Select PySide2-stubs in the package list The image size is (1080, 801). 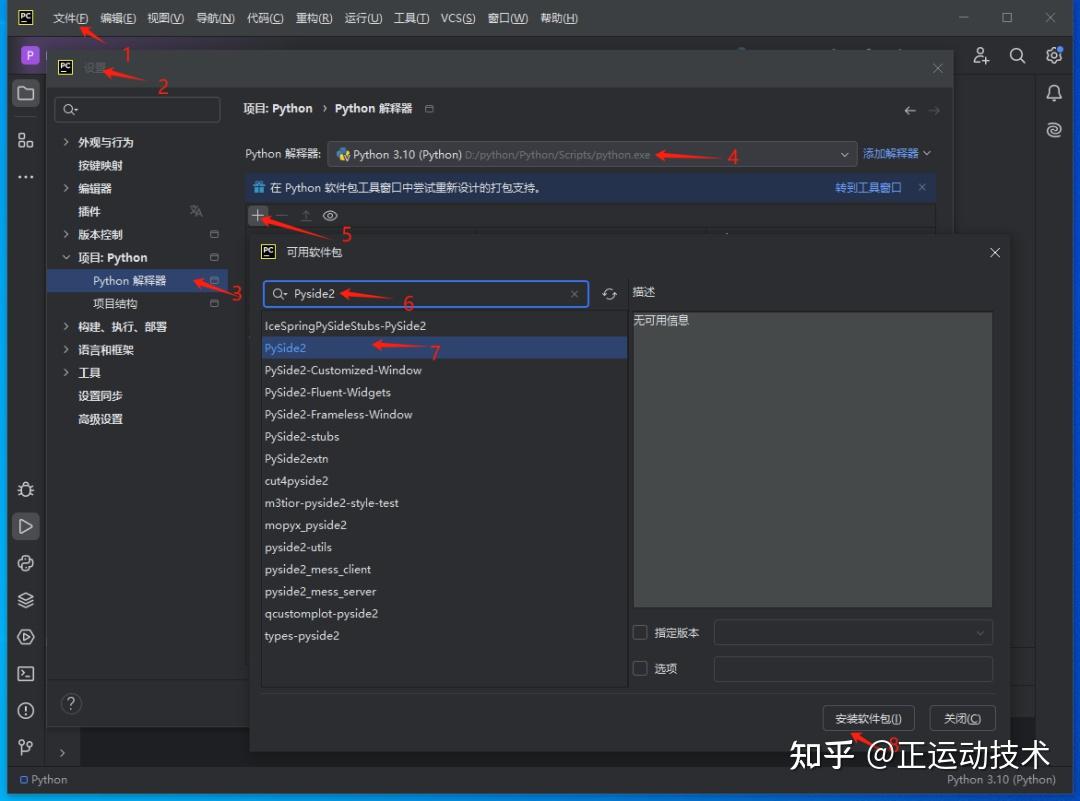coord(302,436)
